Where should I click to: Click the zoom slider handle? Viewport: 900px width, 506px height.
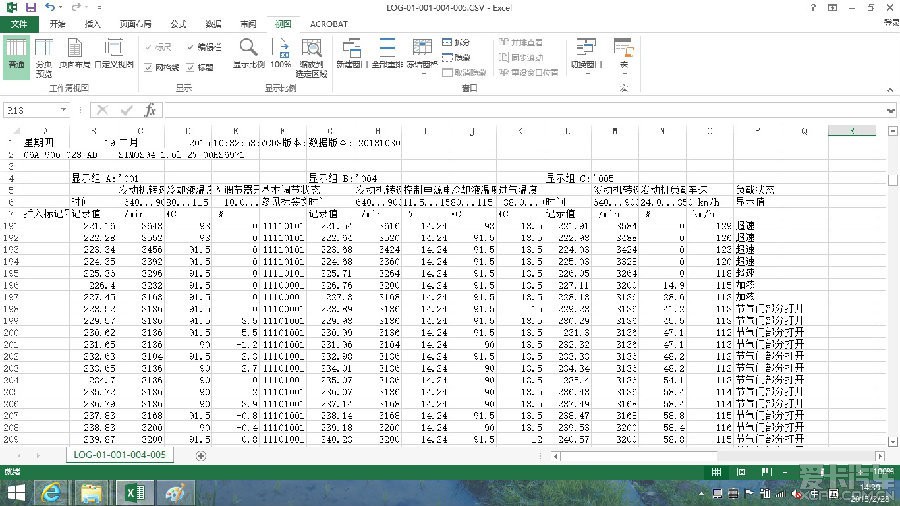click(821, 472)
